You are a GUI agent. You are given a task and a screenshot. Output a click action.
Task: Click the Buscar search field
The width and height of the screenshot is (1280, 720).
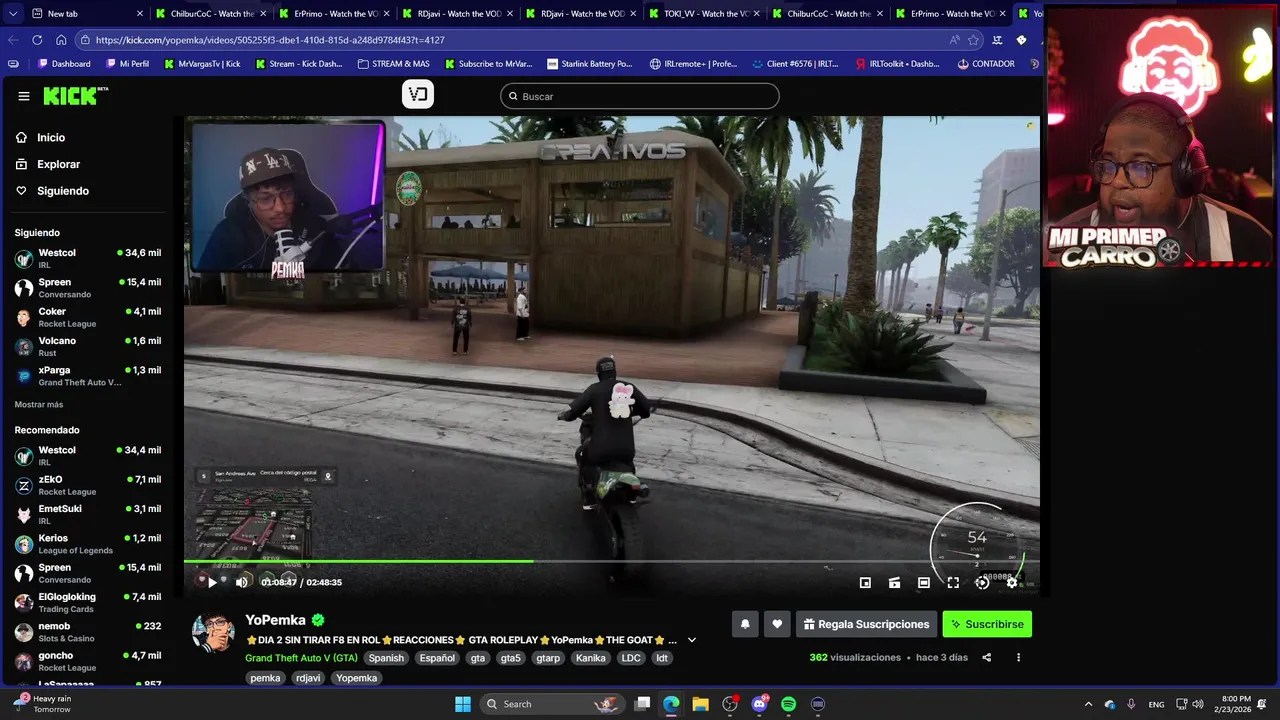click(640, 96)
